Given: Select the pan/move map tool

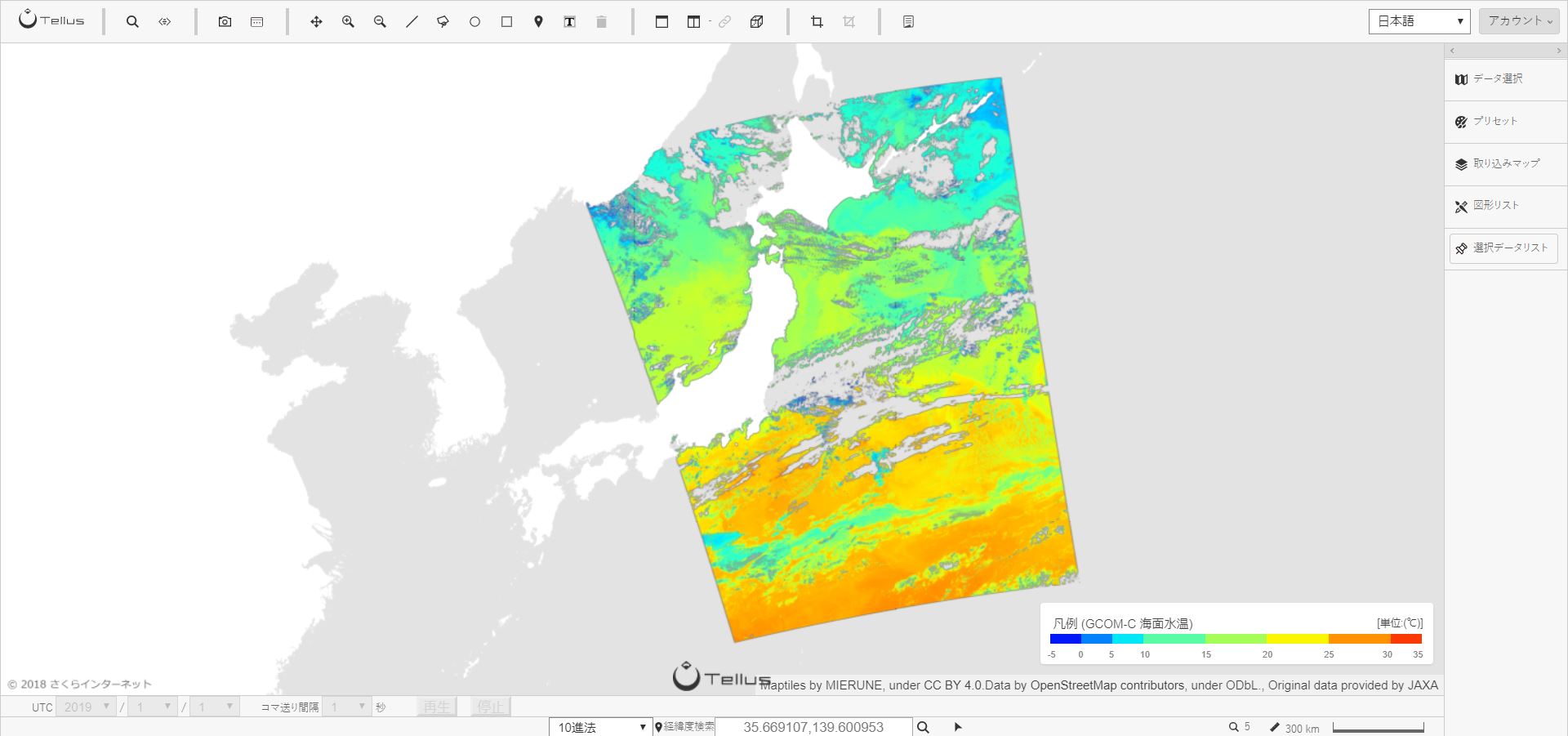Looking at the screenshot, I should click(316, 22).
